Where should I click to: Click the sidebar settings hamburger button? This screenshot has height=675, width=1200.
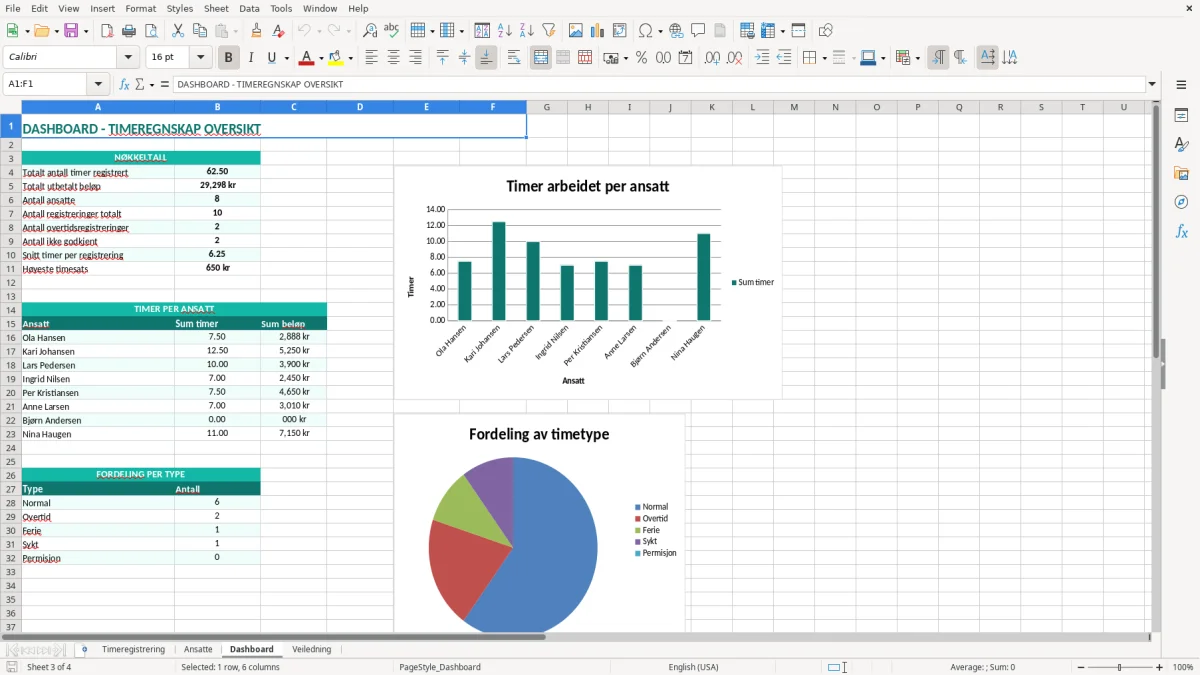tap(1181, 85)
